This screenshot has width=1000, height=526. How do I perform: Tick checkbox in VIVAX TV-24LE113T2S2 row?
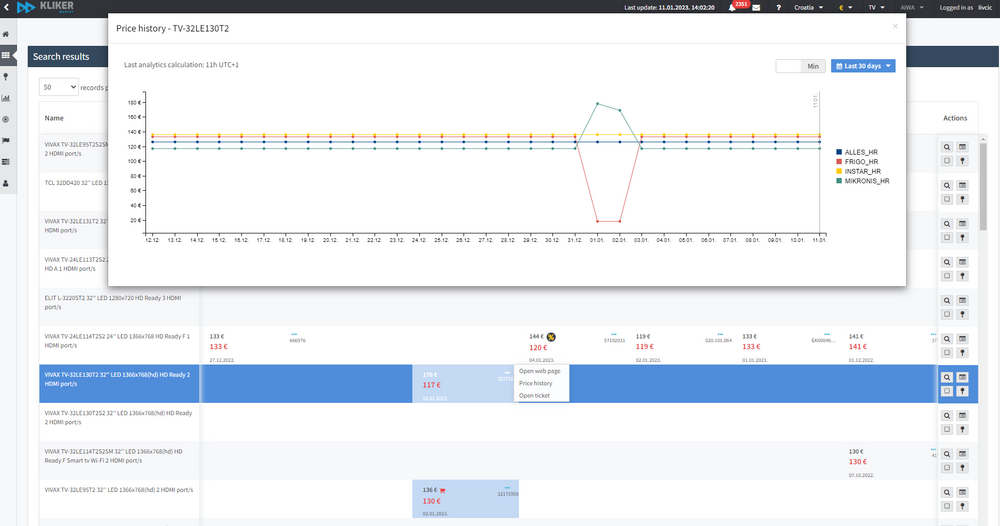tap(947, 276)
